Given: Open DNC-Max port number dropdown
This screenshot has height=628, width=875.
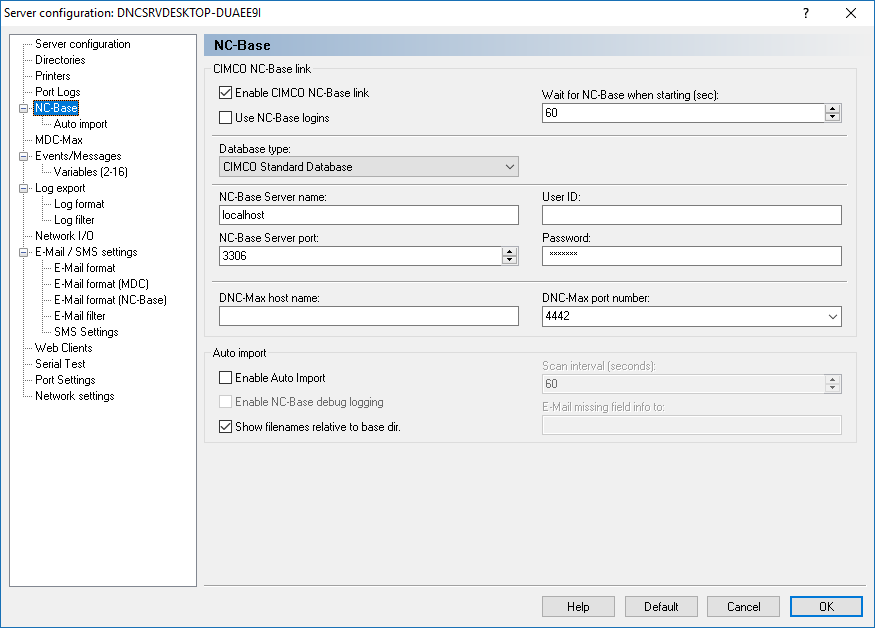Looking at the screenshot, I should [x=833, y=317].
